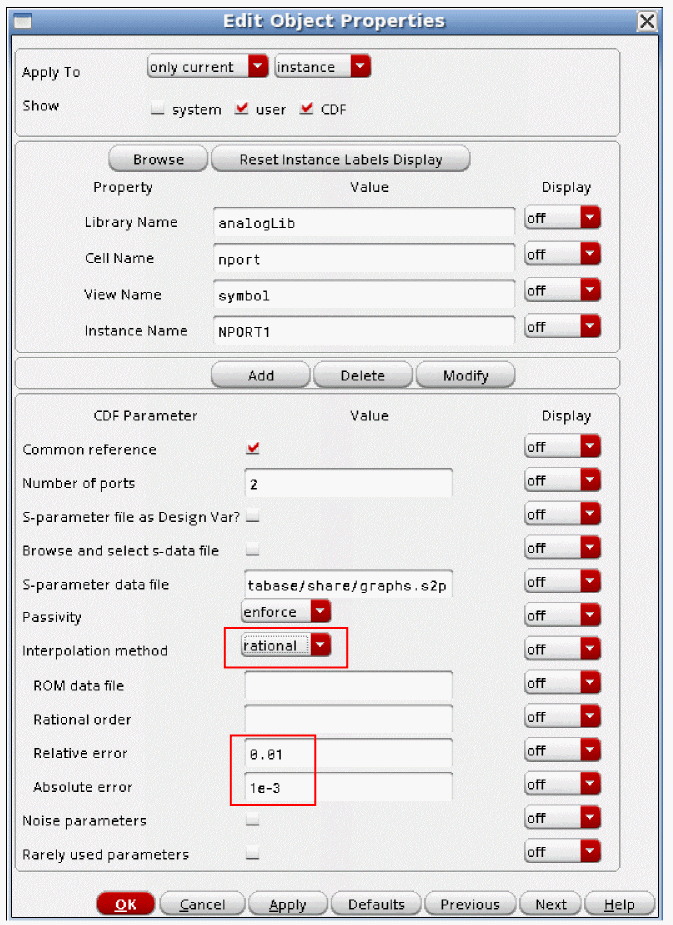This screenshot has width=673, height=925.
Task: Go to the Next object button
Action: click(550, 904)
